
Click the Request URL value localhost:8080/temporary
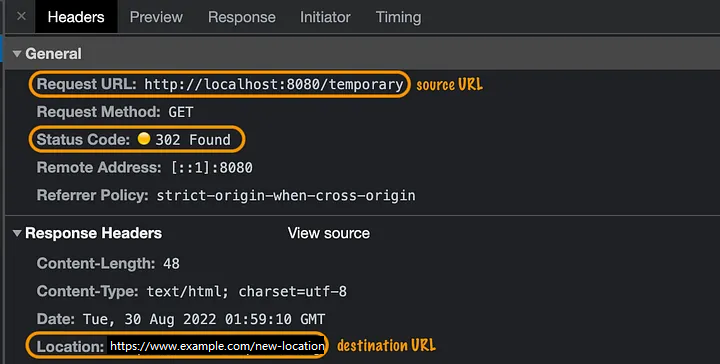[x=274, y=84]
